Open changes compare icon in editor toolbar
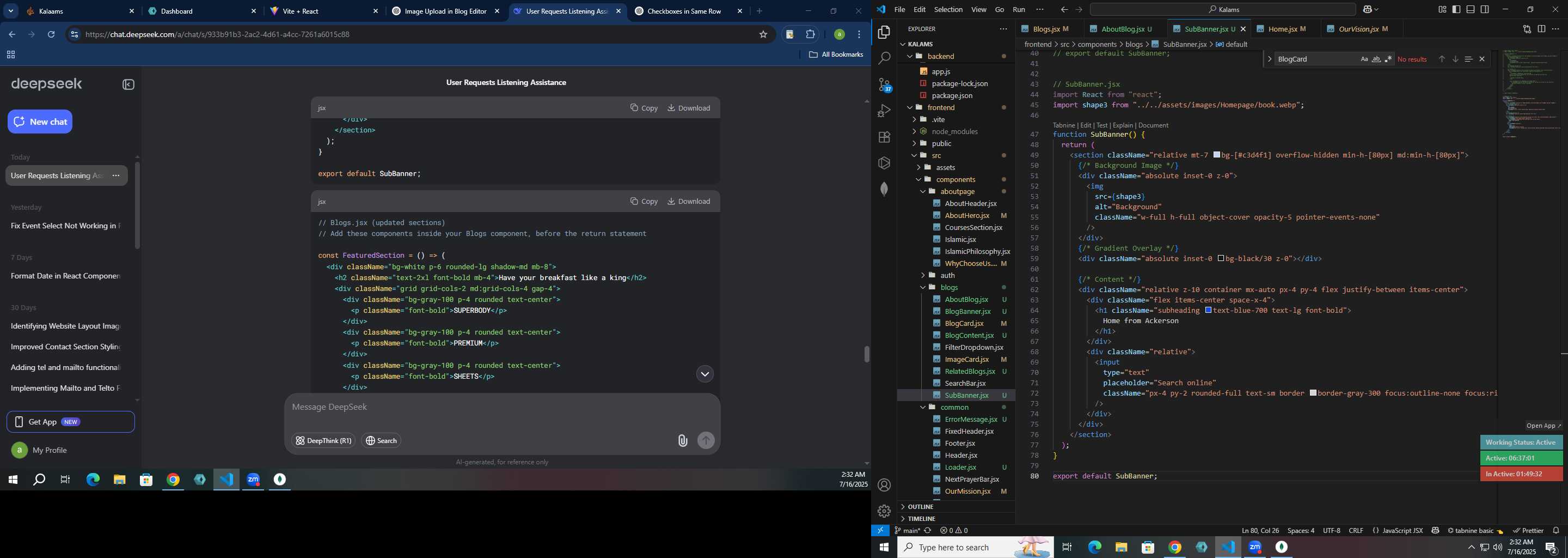 click(x=1527, y=29)
